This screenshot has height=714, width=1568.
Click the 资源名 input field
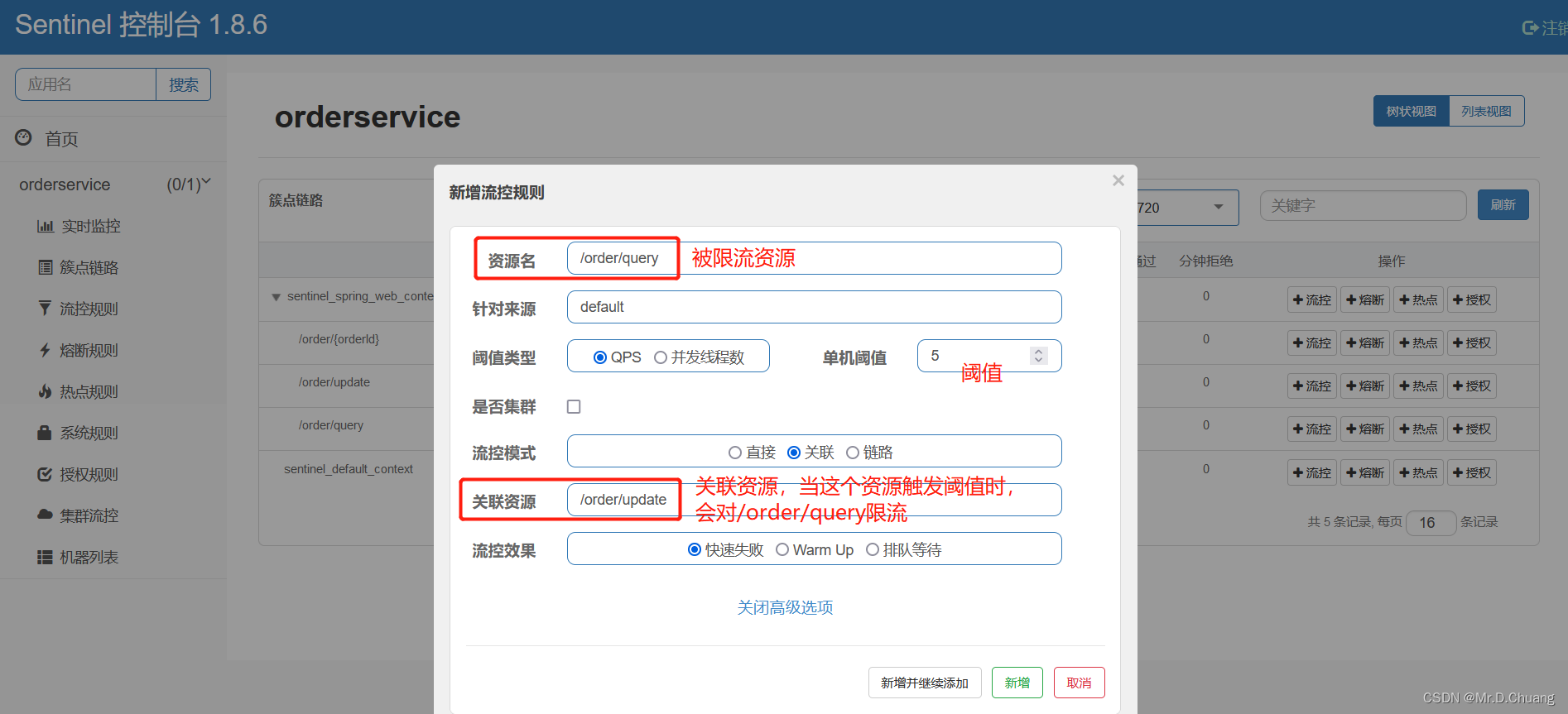[814, 258]
